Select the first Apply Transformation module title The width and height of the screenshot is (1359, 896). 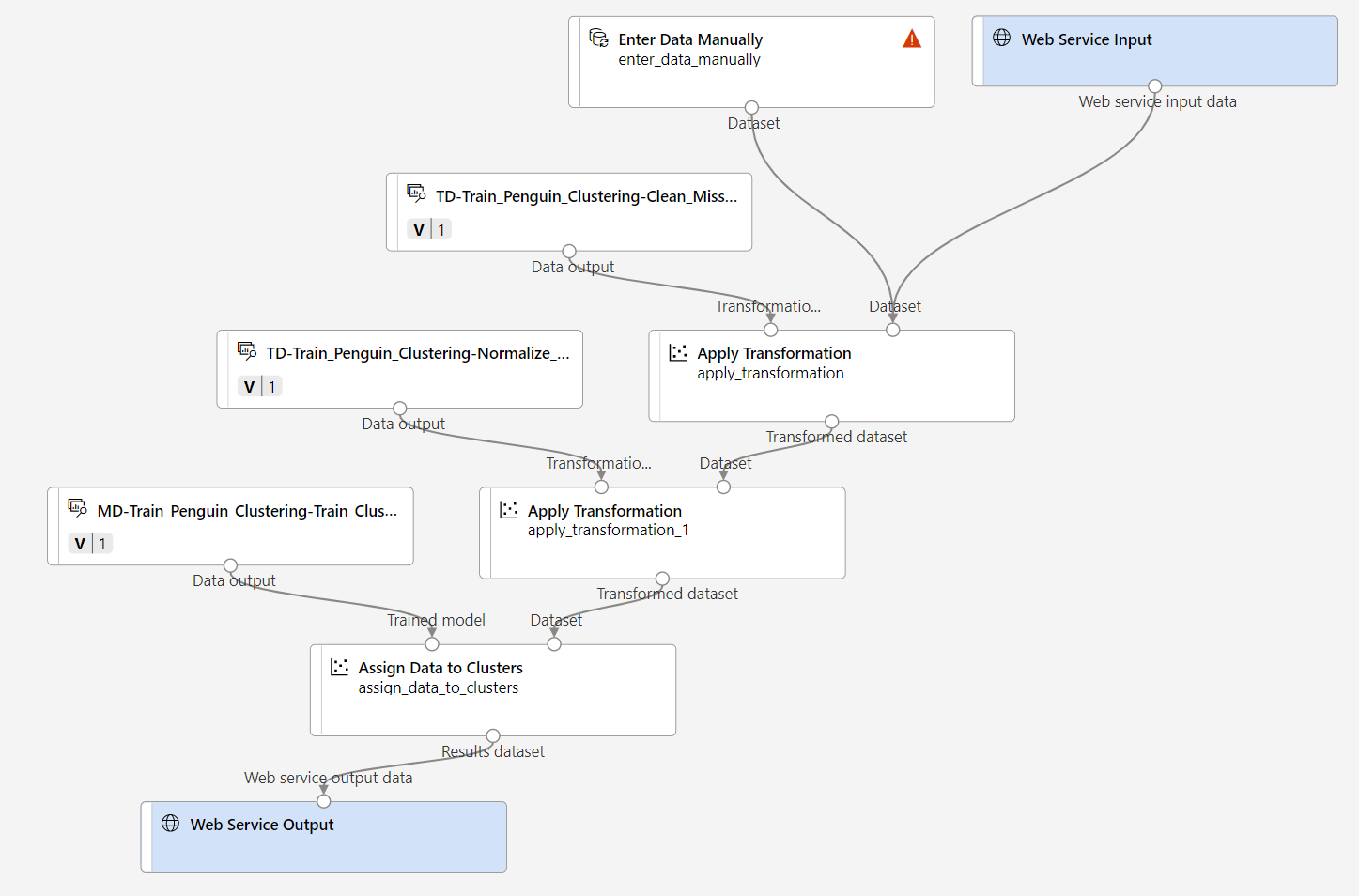tap(774, 353)
